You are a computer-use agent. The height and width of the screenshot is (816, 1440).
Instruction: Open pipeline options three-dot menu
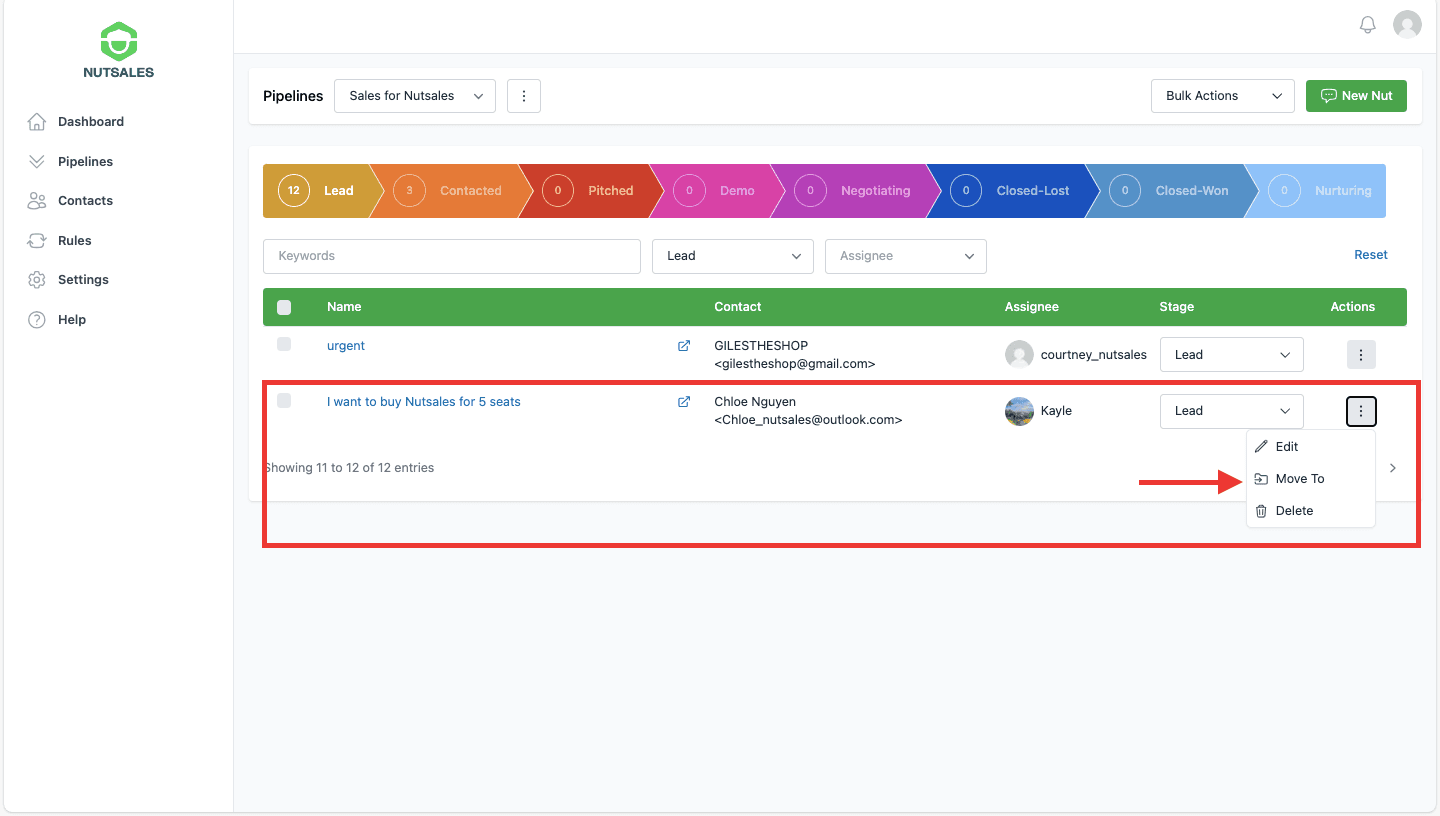524,96
